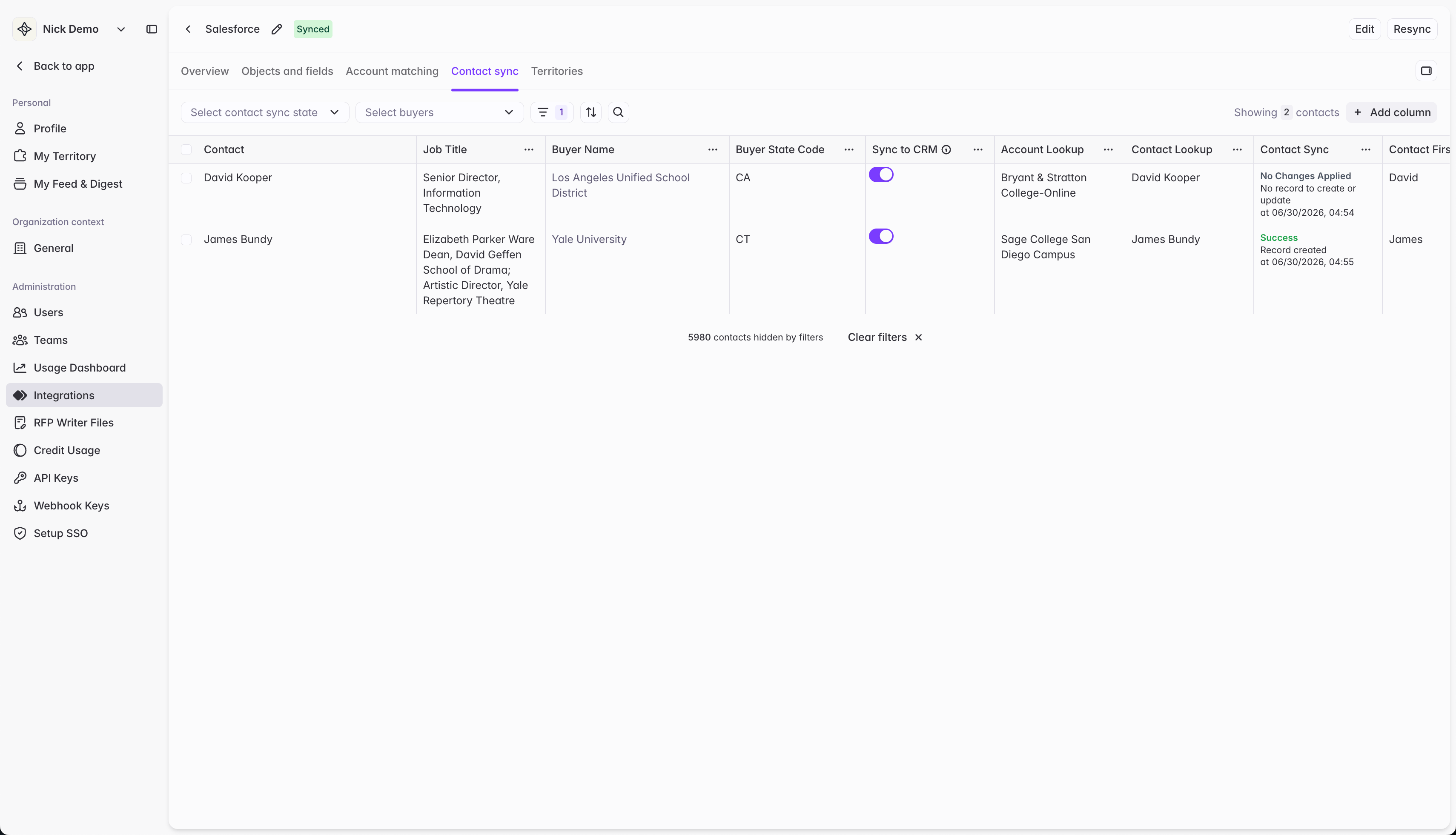Check the James Bundy row checkbox
The height and width of the screenshot is (835, 1456).
tap(186, 240)
